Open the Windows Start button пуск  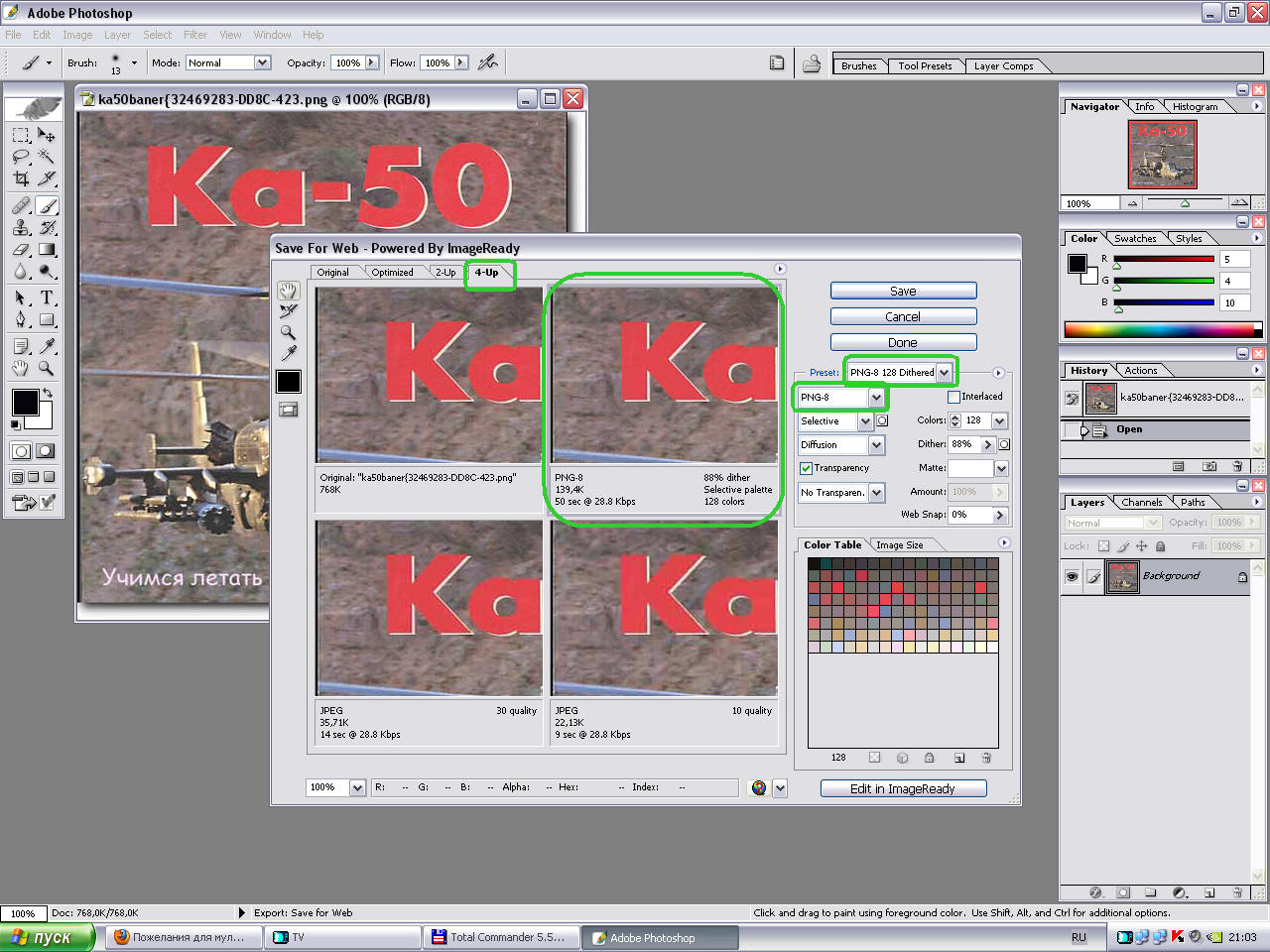[x=47, y=937]
